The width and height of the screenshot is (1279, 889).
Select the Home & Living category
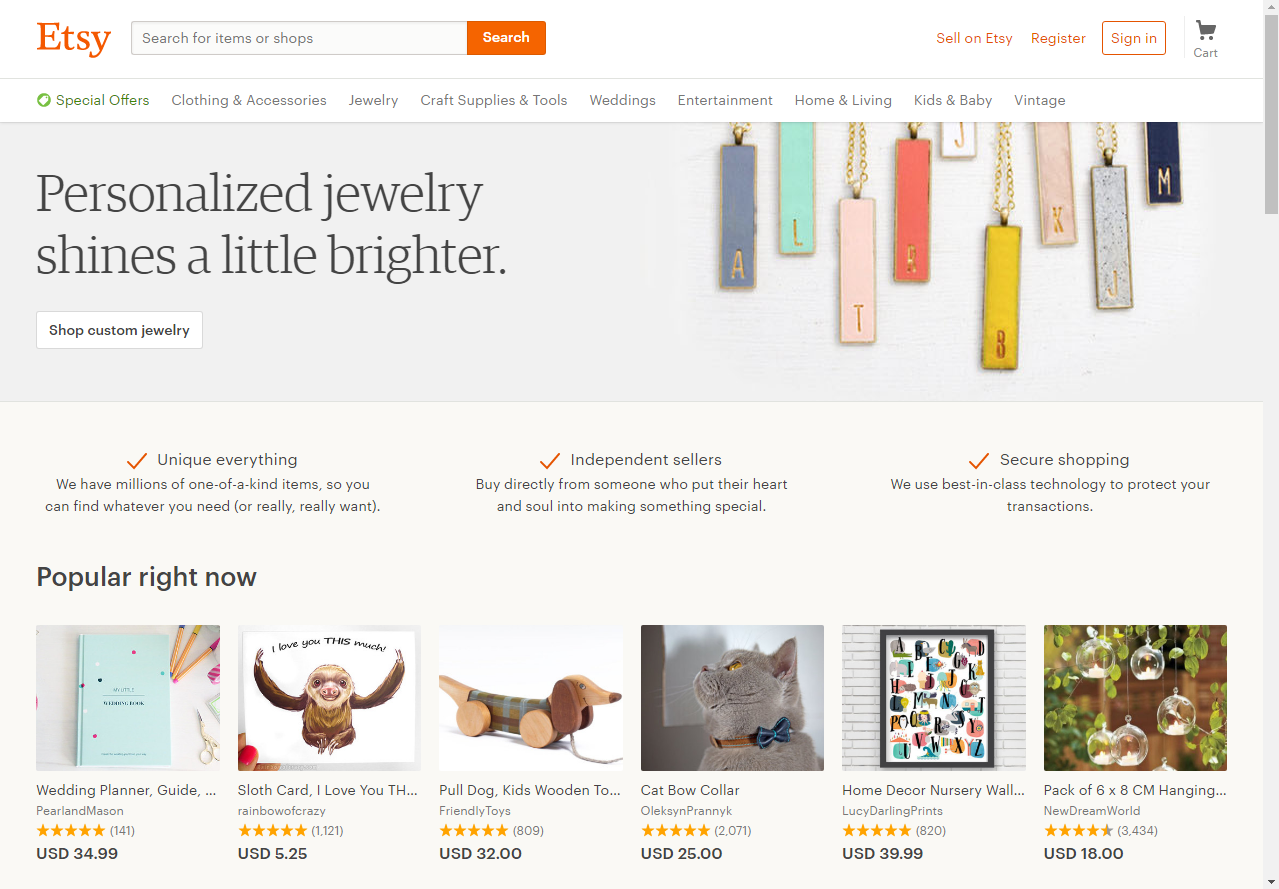pos(843,100)
